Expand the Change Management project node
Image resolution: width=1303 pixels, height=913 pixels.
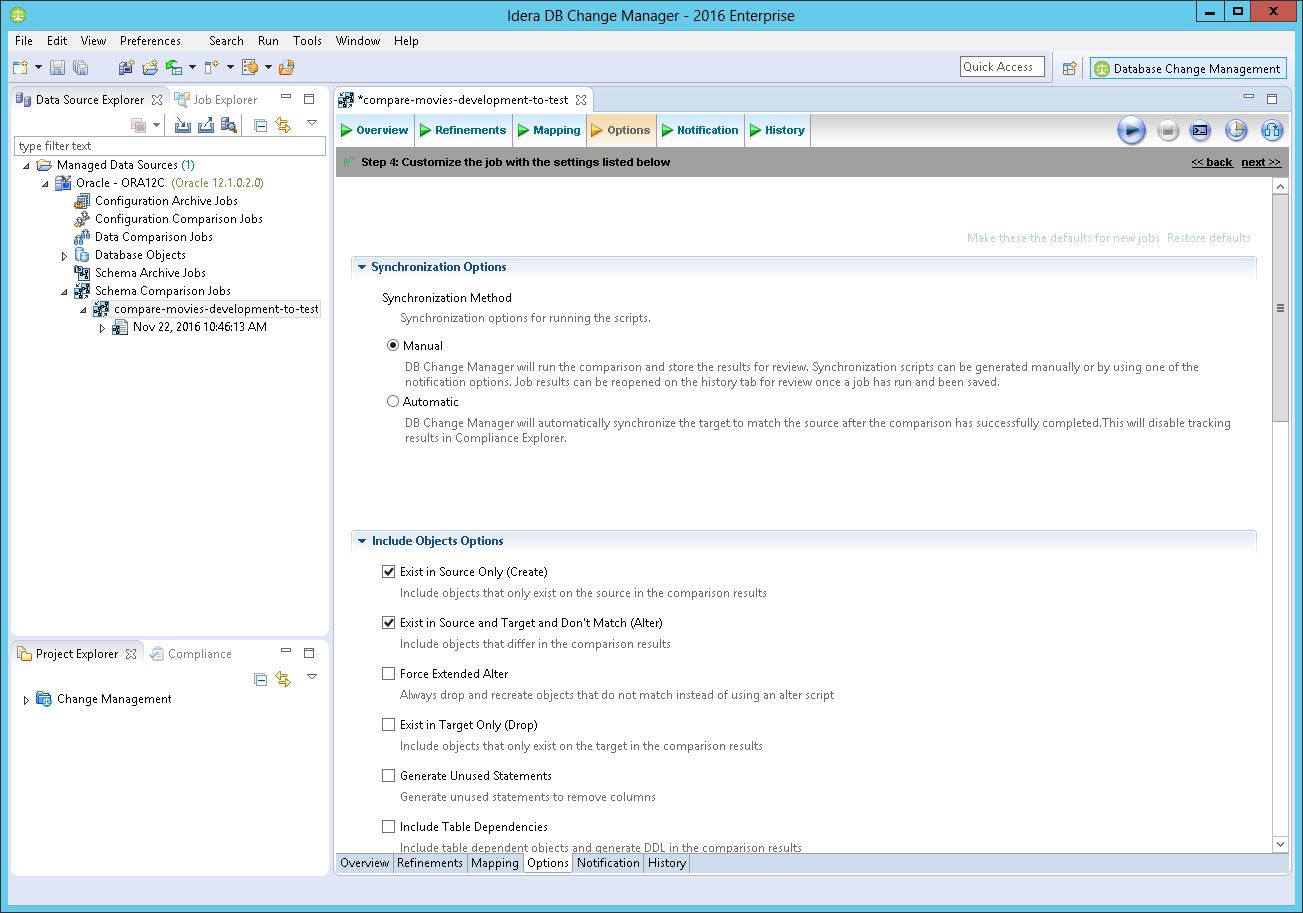click(x=26, y=700)
